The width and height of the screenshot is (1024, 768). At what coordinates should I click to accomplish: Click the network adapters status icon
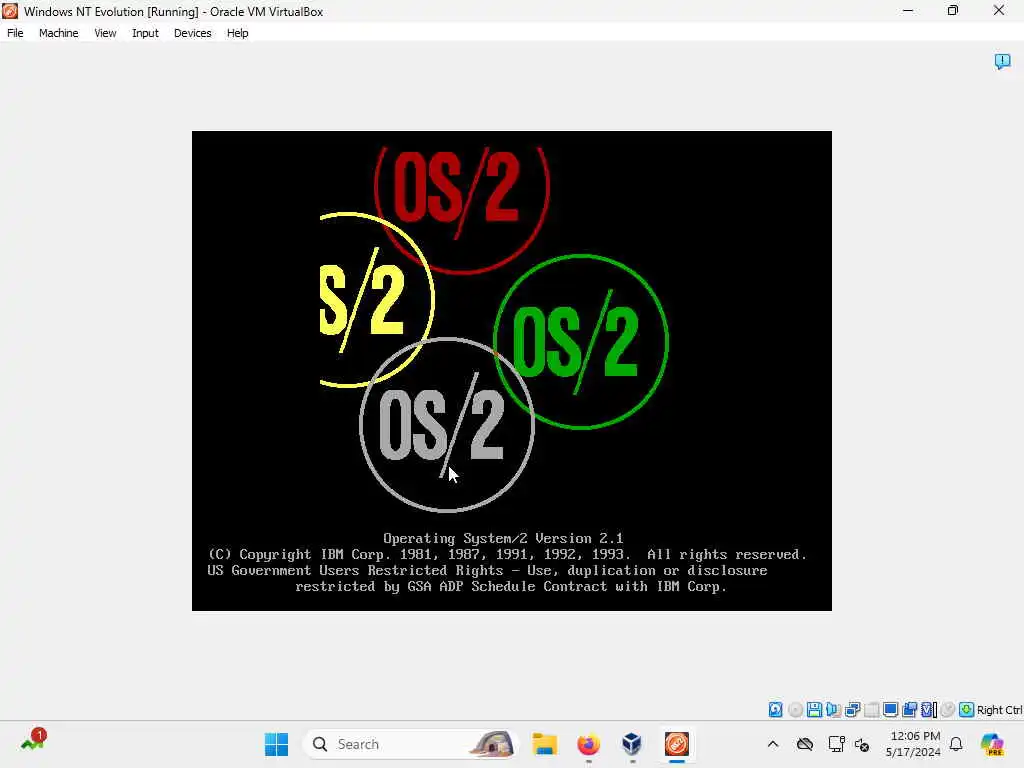point(852,709)
